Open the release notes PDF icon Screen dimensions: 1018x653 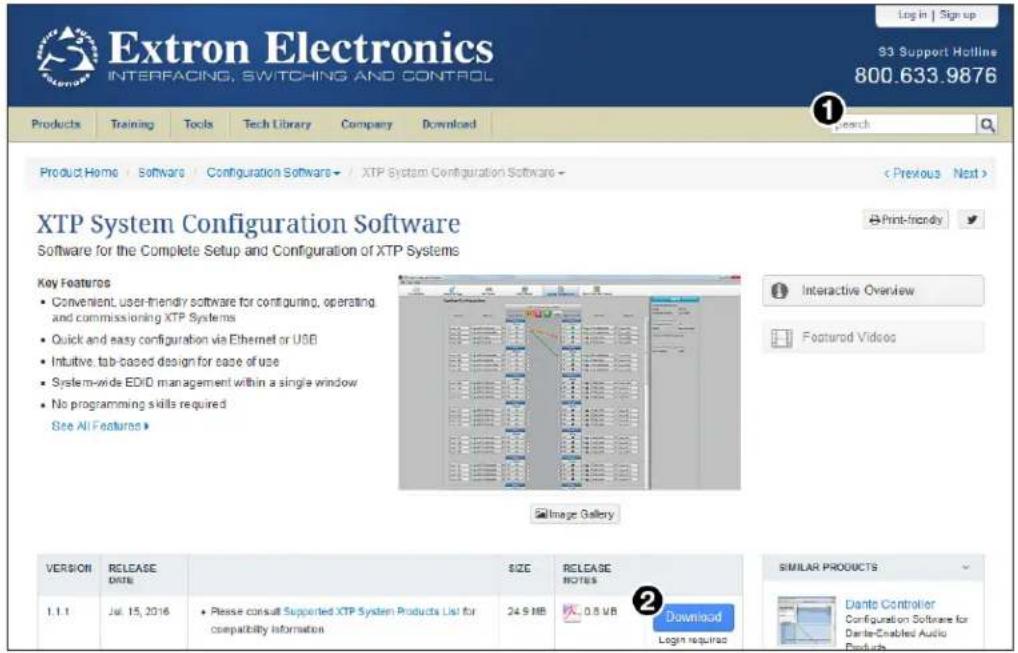point(571,612)
